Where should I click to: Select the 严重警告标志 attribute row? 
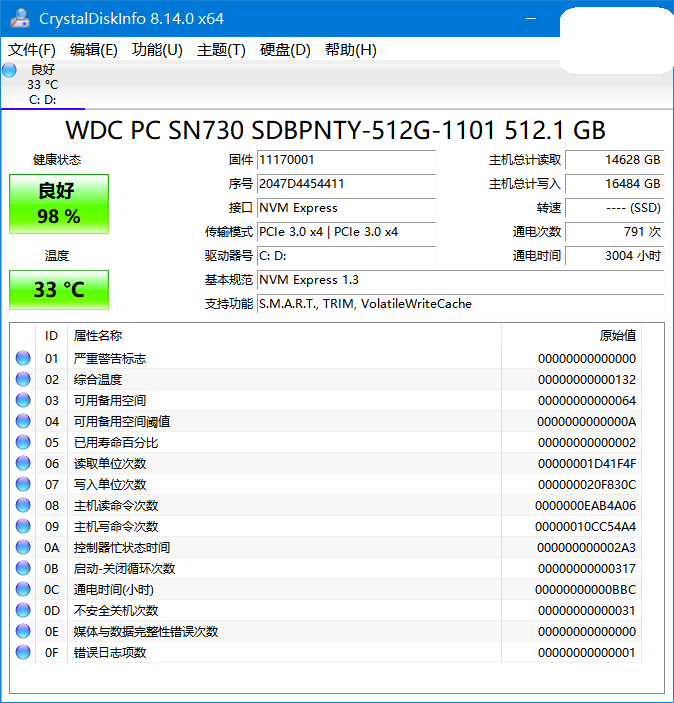coord(326,358)
